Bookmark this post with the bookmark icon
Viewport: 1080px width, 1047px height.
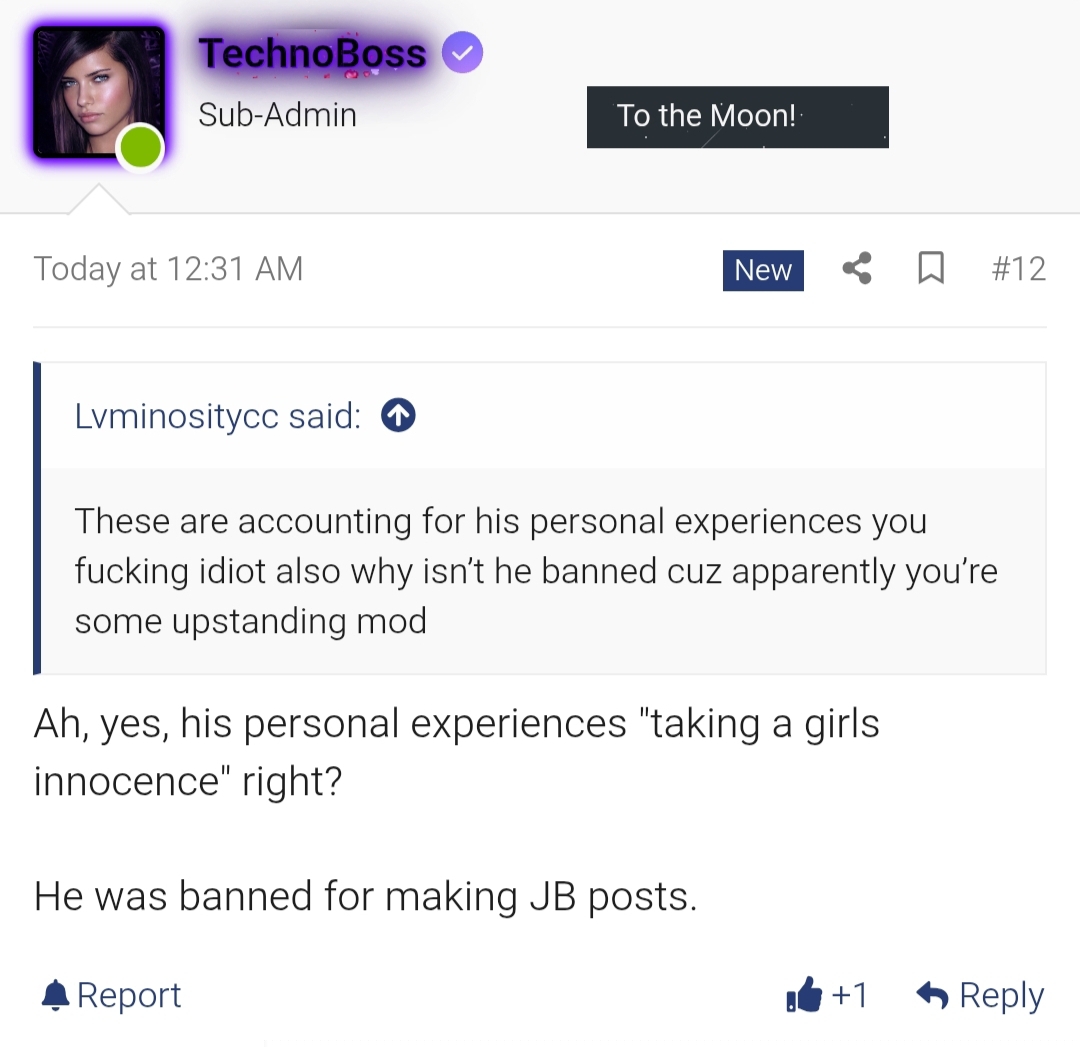coord(931,269)
